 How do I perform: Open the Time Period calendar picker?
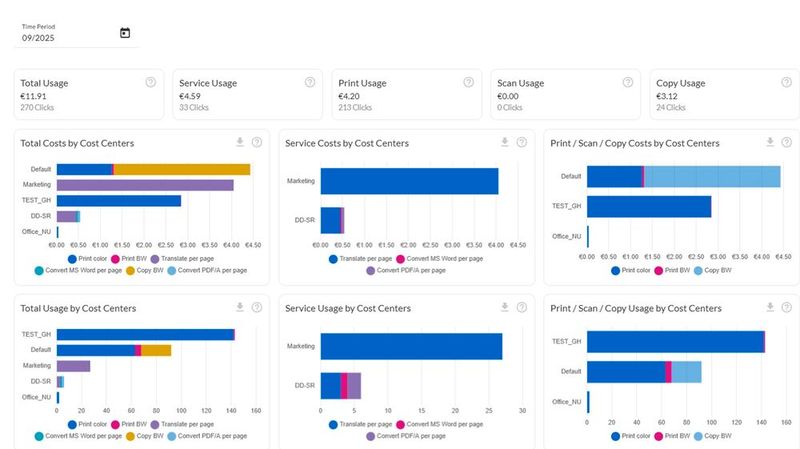125,33
